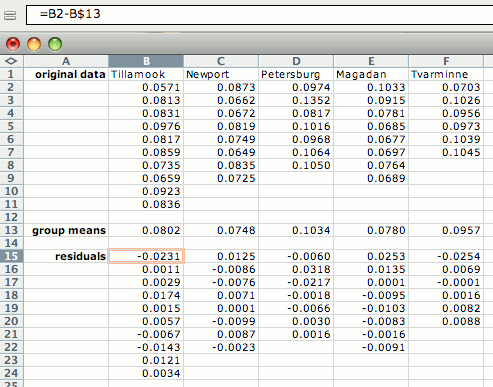
Task: Select column D header
Action: pyautogui.click(x=296, y=61)
